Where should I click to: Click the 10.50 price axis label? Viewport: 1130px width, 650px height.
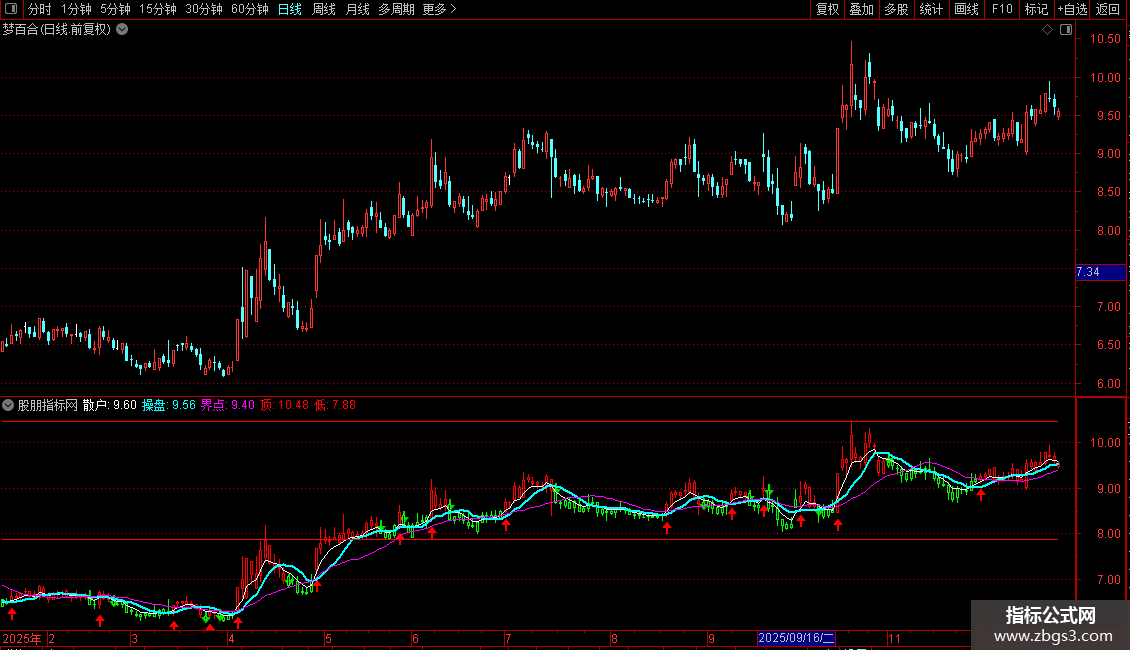[1105, 39]
